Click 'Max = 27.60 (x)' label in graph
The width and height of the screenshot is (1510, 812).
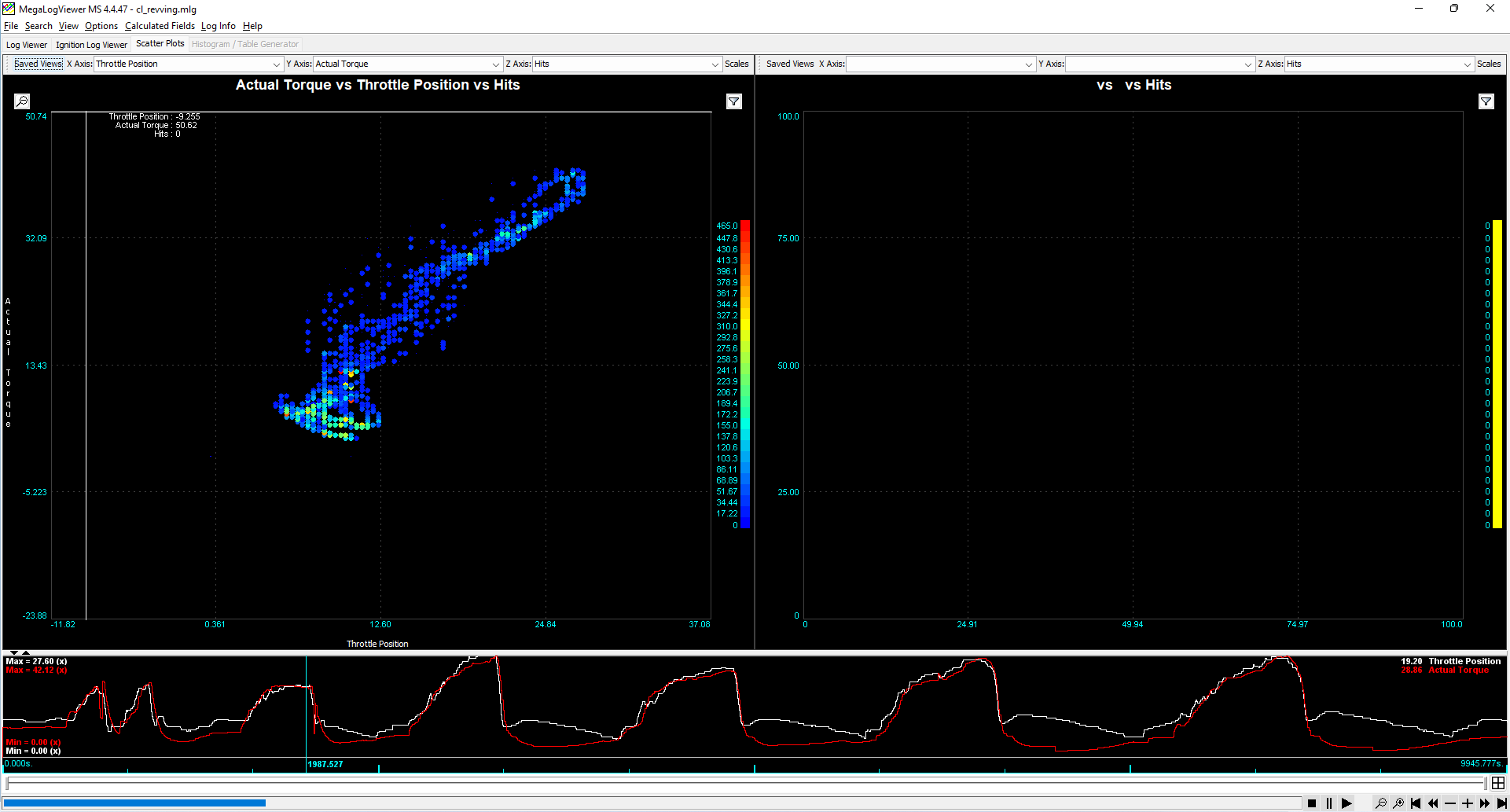[36, 661]
